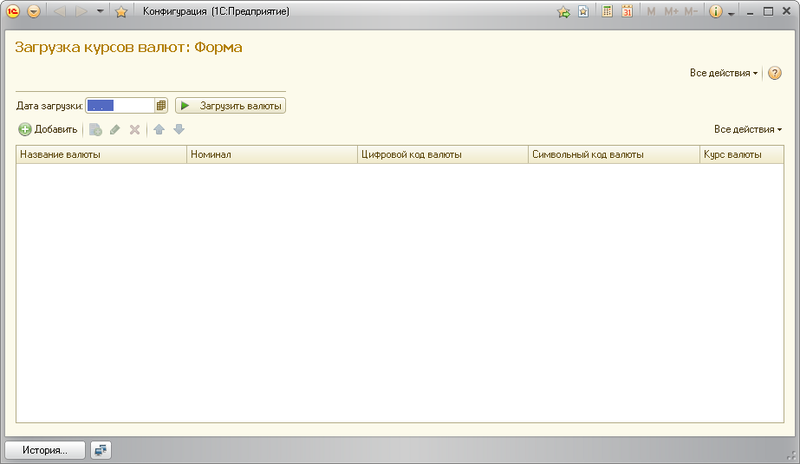
Task: Click the 'Символьный код валюты' column header
Action: 614,155
